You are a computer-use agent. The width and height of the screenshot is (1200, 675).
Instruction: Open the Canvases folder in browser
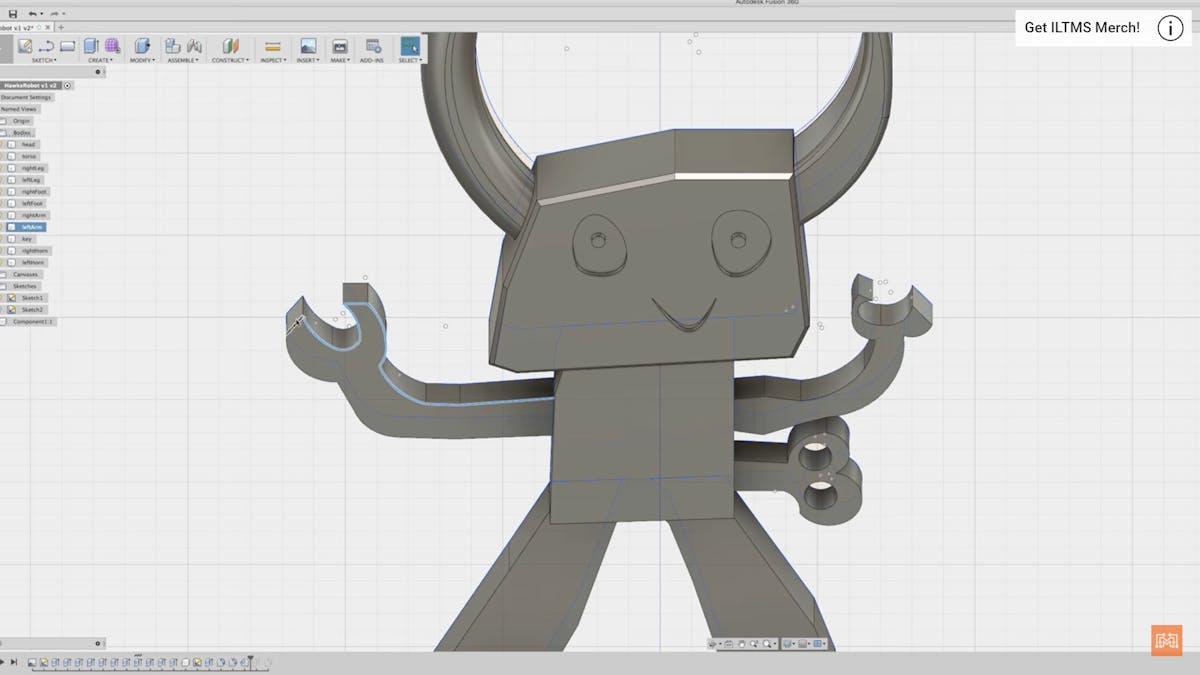(x=26, y=274)
